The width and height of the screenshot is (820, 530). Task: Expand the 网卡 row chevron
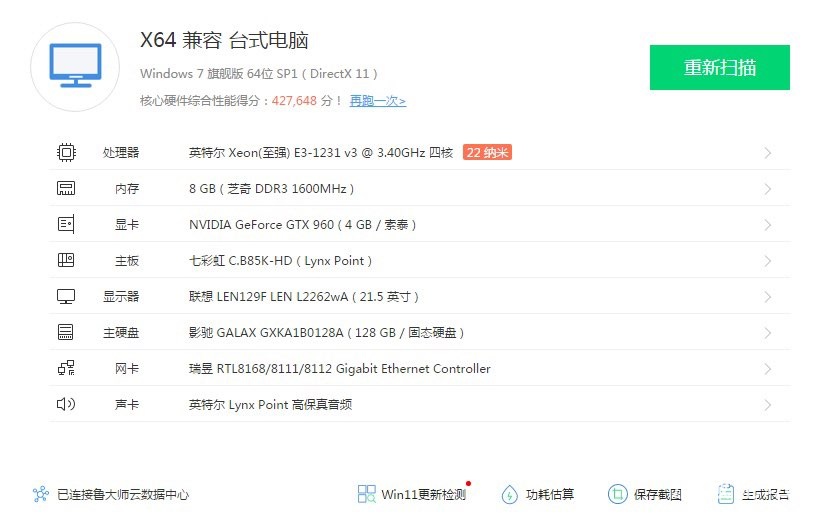(768, 369)
